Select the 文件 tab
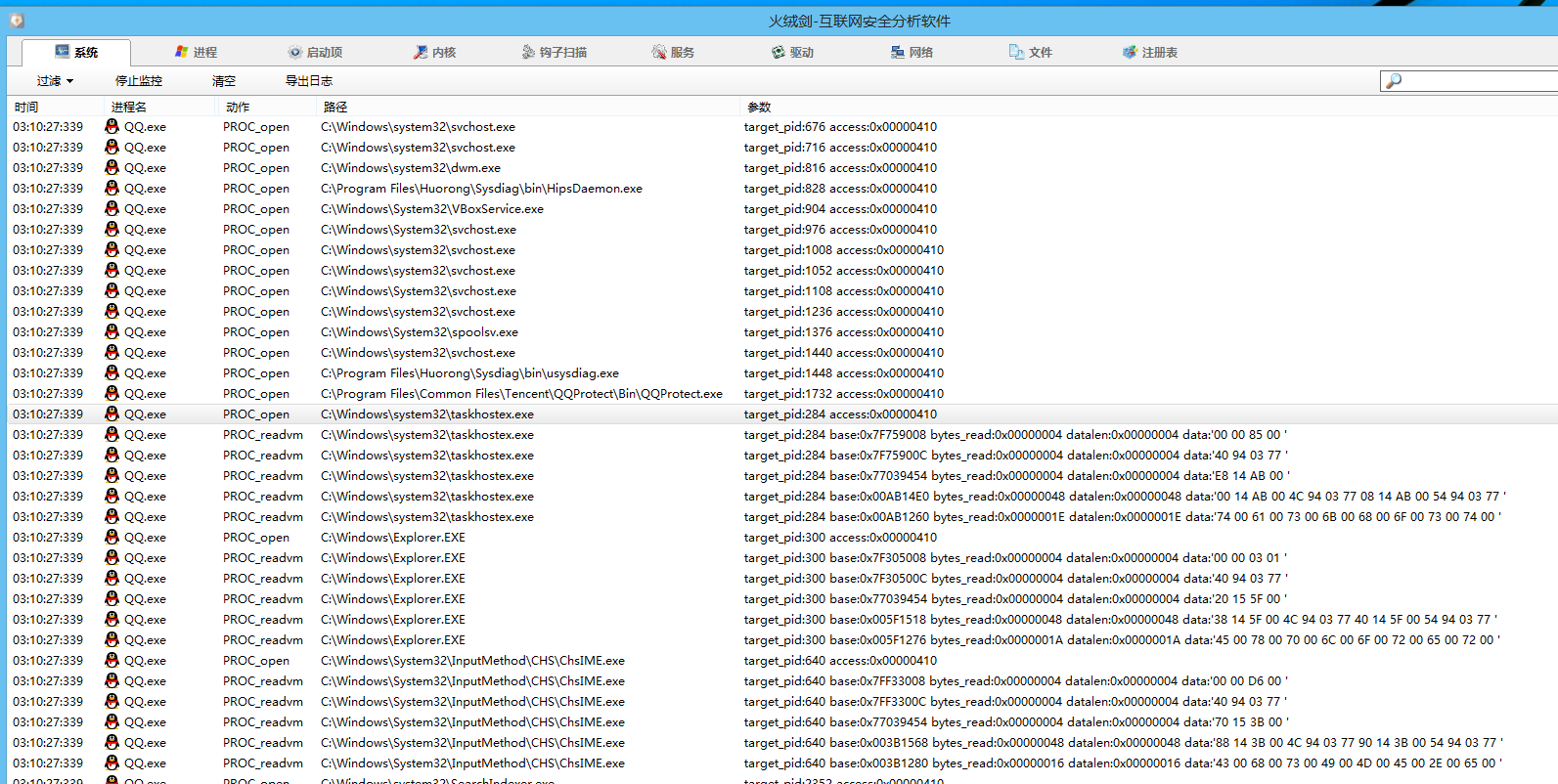This screenshot has width=1558, height=784. [x=1031, y=52]
